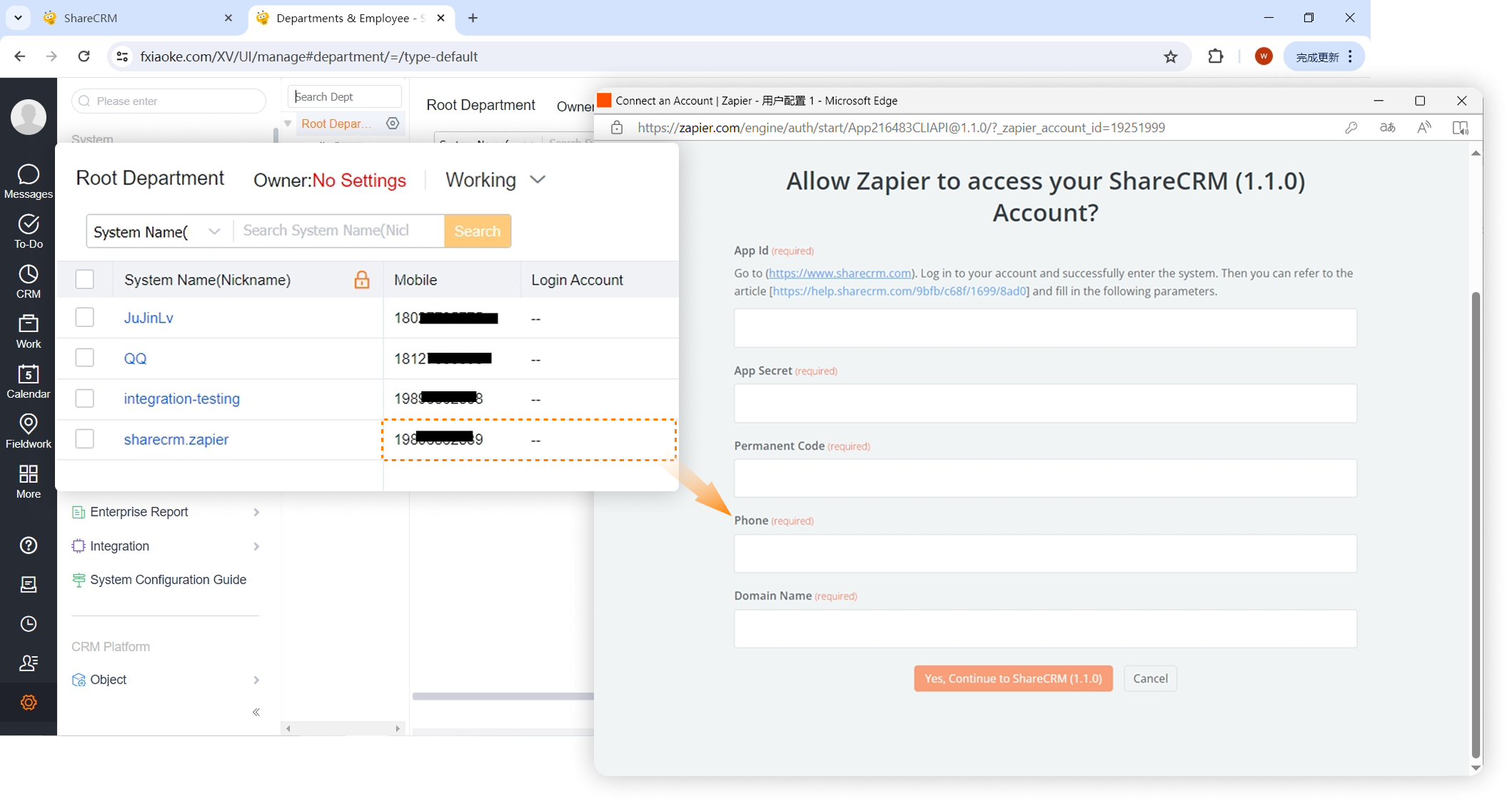This screenshot has height=804, width=1512.
Task: Click the Zapier window vertical scrollbar
Action: (1476, 525)
